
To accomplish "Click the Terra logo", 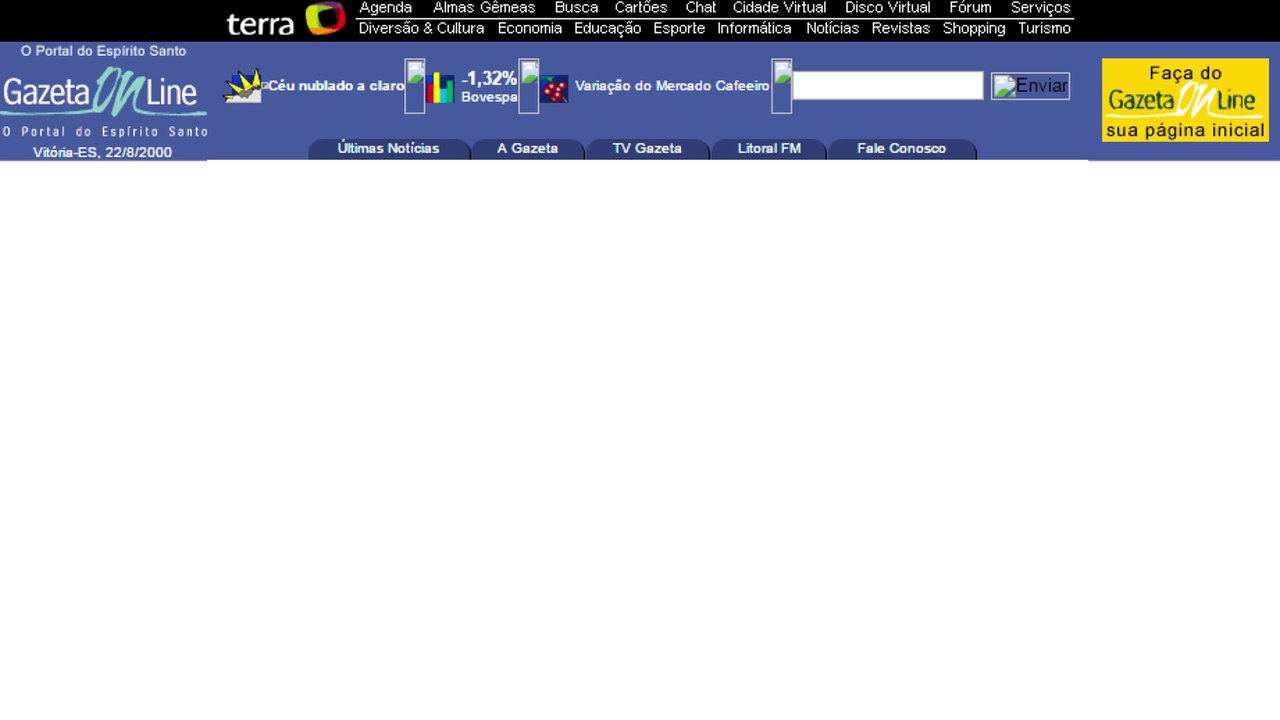I will [x=286, y=19].
